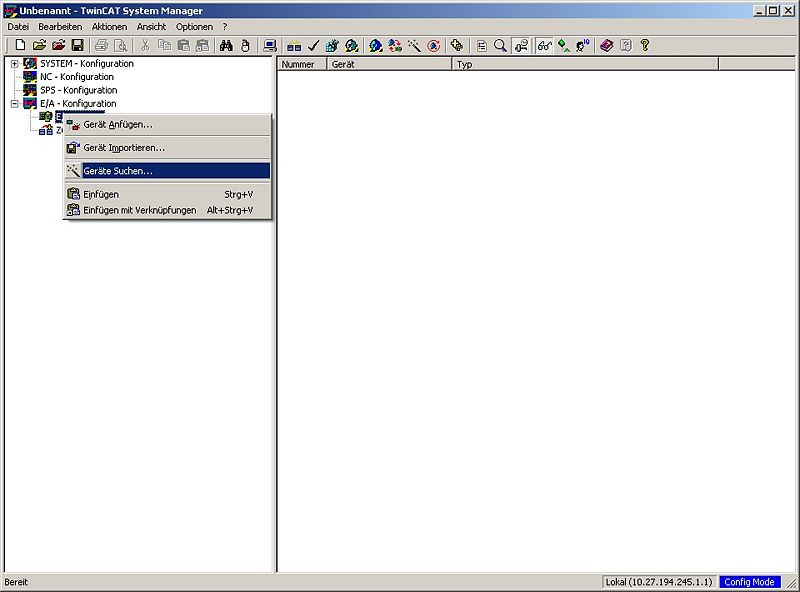The width and height of the screenshot is (800, 592).
Task: Expand the SYSTEM - Konfiguration node
Action: pyautogui.click(x=15, y=64)
